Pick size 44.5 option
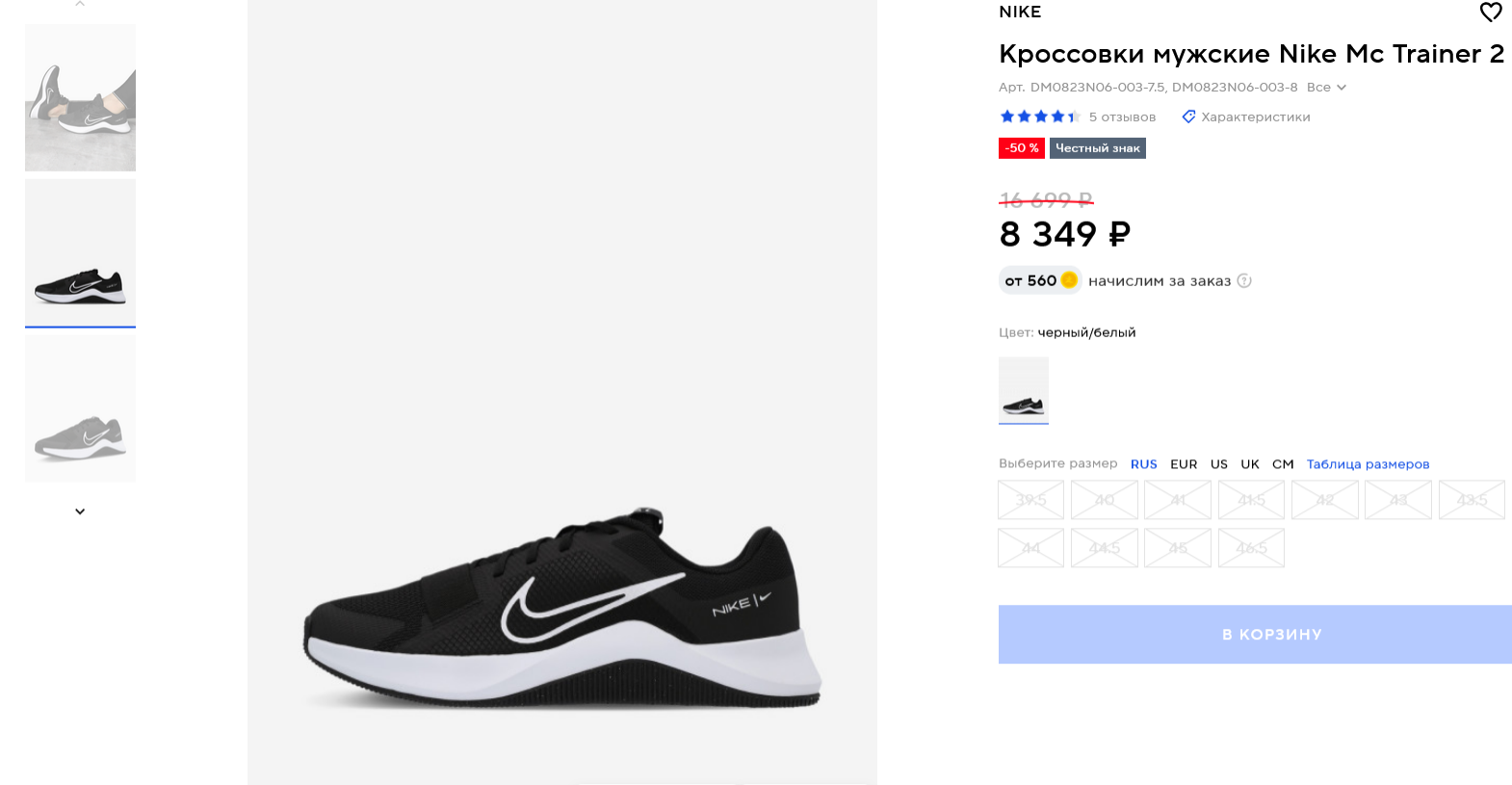The image size is (1512, 785). pos(1105,548)
